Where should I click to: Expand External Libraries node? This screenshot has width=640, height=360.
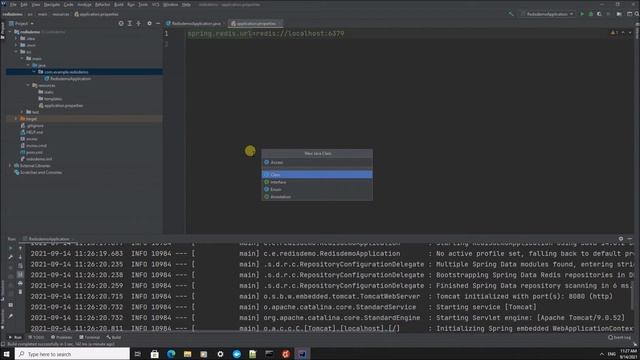10,166
